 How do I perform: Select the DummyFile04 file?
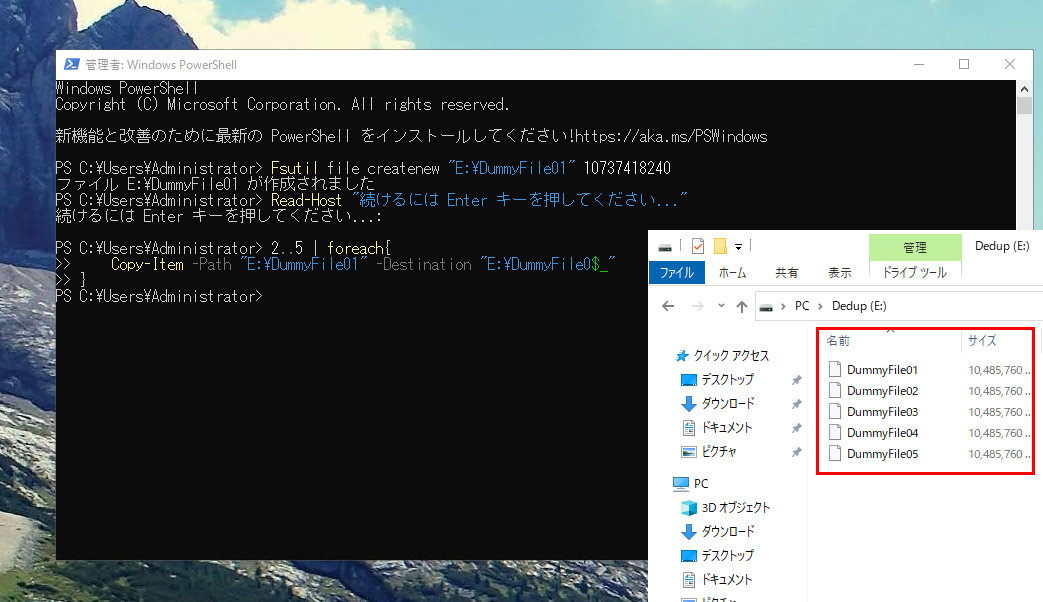pyautogui.click(x=882, y=433)
